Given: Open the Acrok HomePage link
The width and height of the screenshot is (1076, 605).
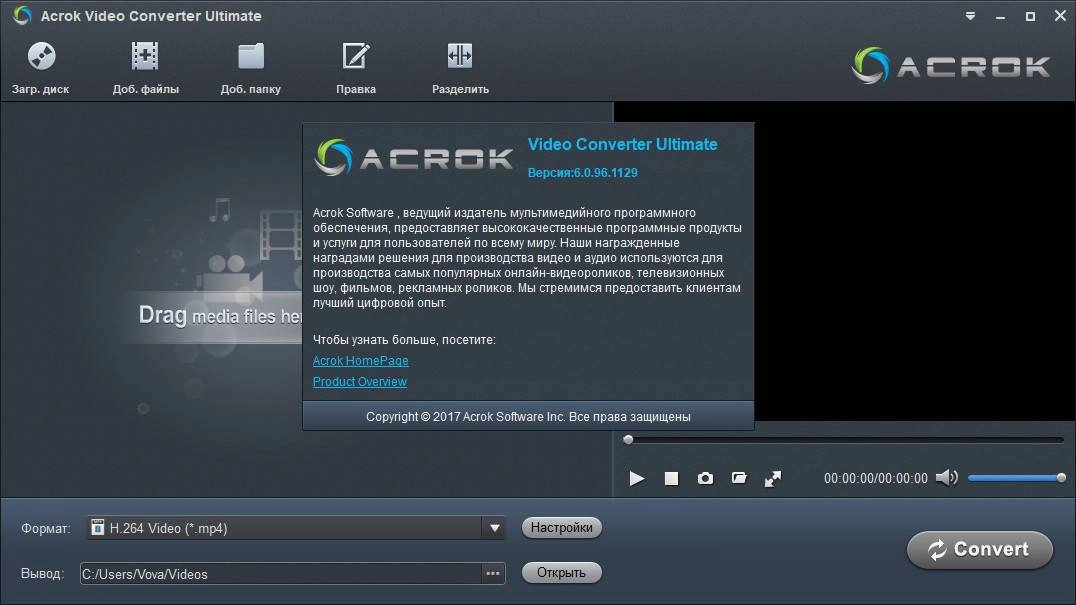Looking at the screenshot, I should (360, 361).
